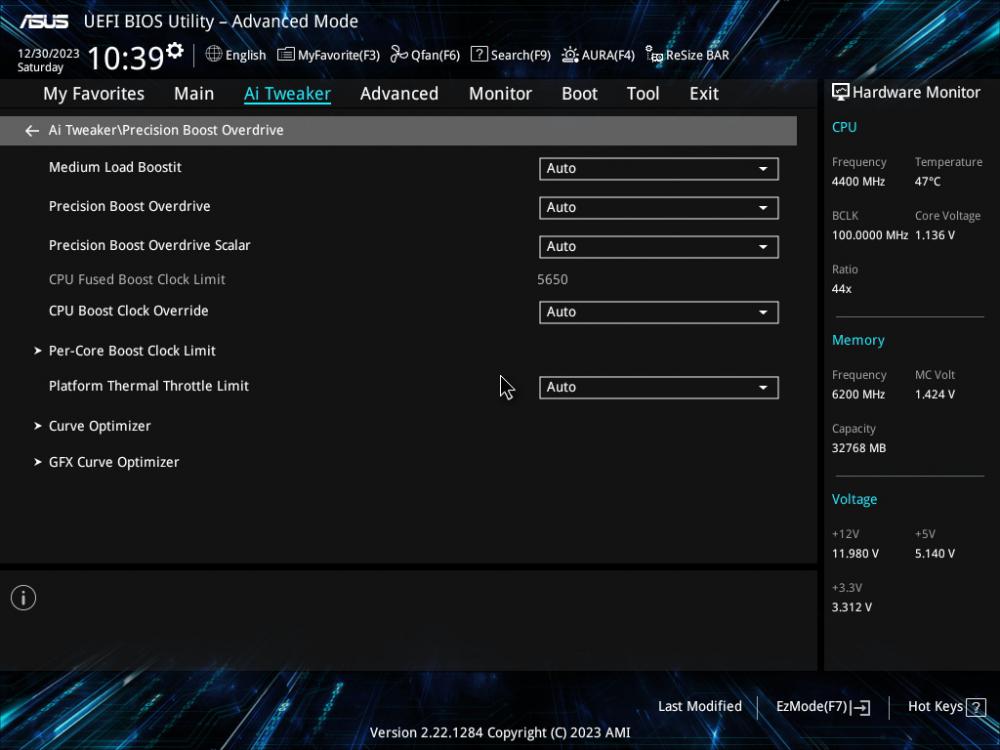Open Precision Boost Overdrive Scalar dropdown
Image resolution: width=1000 pixels, height=750 pixels.
(659, 246)
